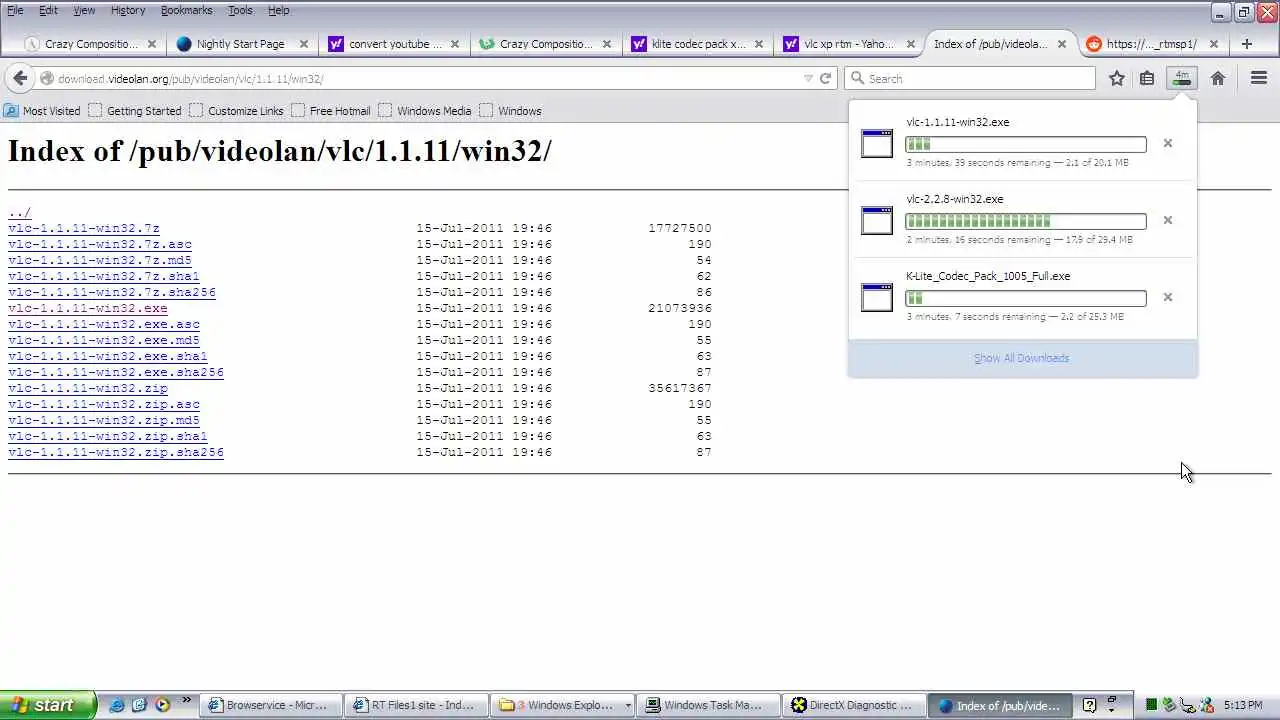
Task: Open Customize Links bookmark
Action: 236,111
